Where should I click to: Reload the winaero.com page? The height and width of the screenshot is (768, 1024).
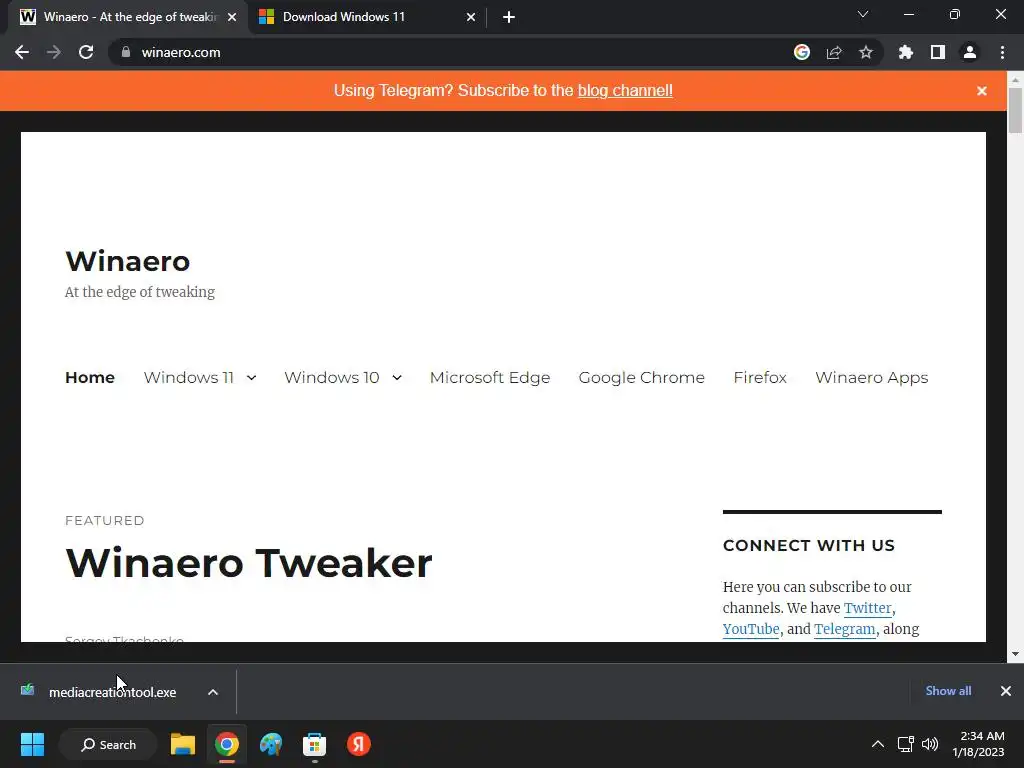click(86, 52)
